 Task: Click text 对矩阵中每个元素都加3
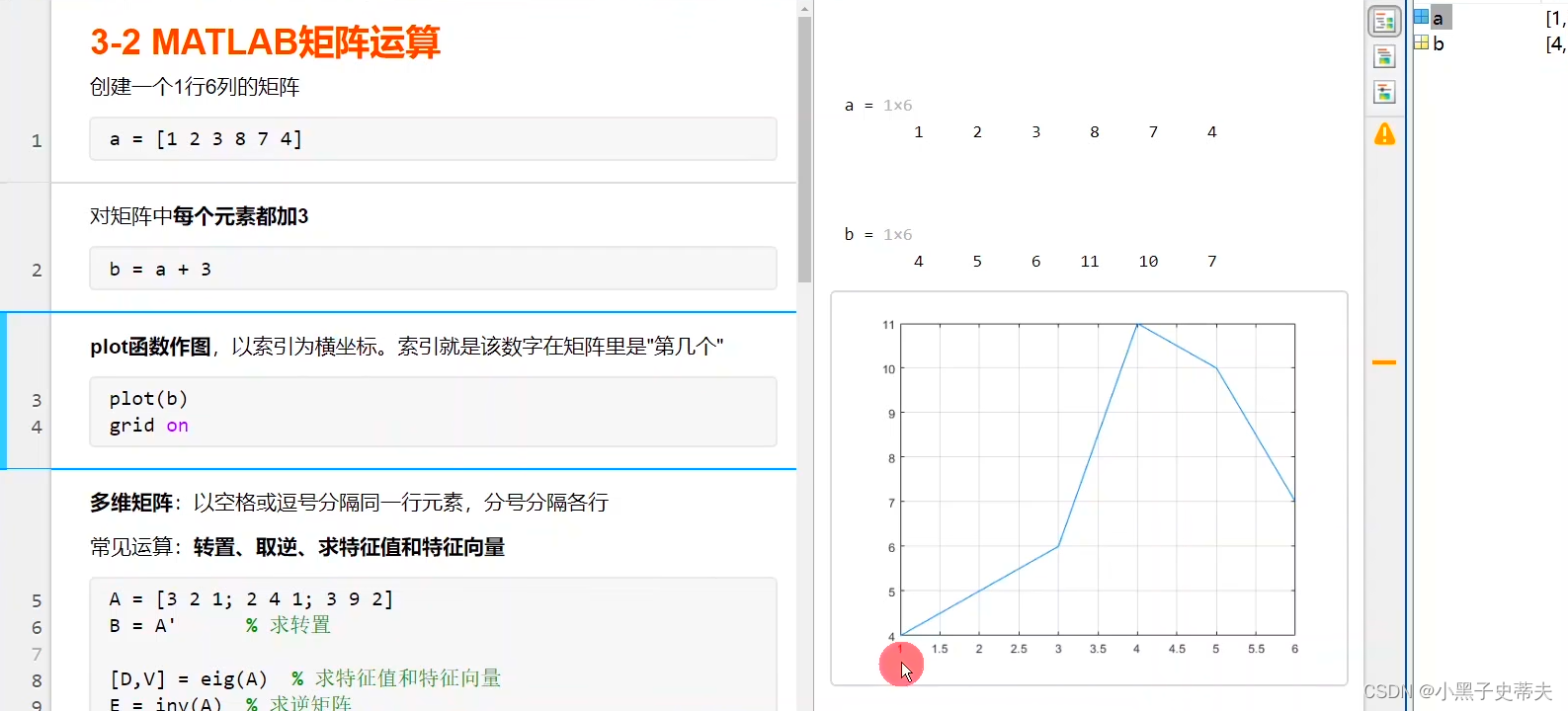[199, 216]
